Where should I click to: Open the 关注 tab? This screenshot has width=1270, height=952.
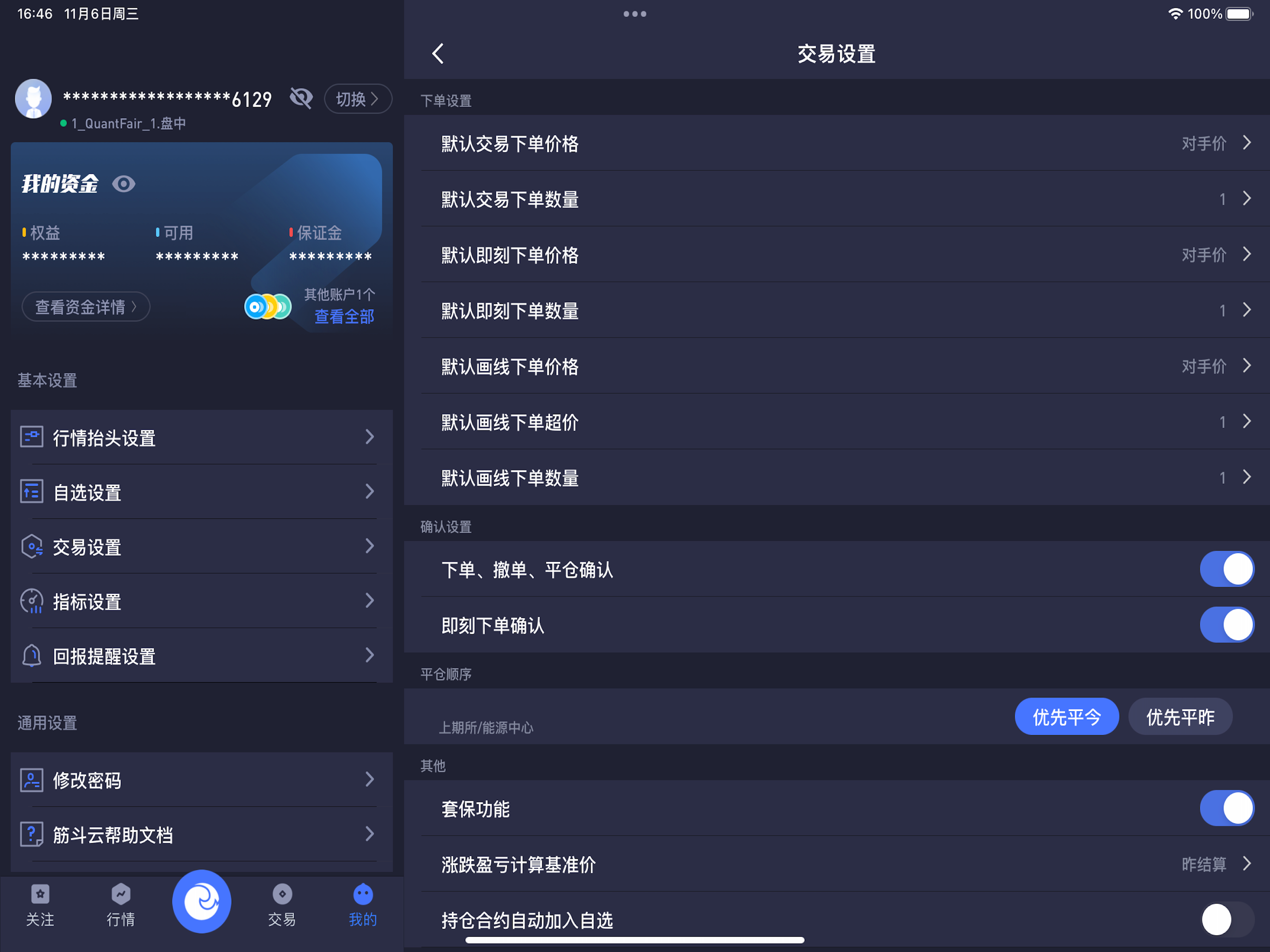(x=40, y=906)
